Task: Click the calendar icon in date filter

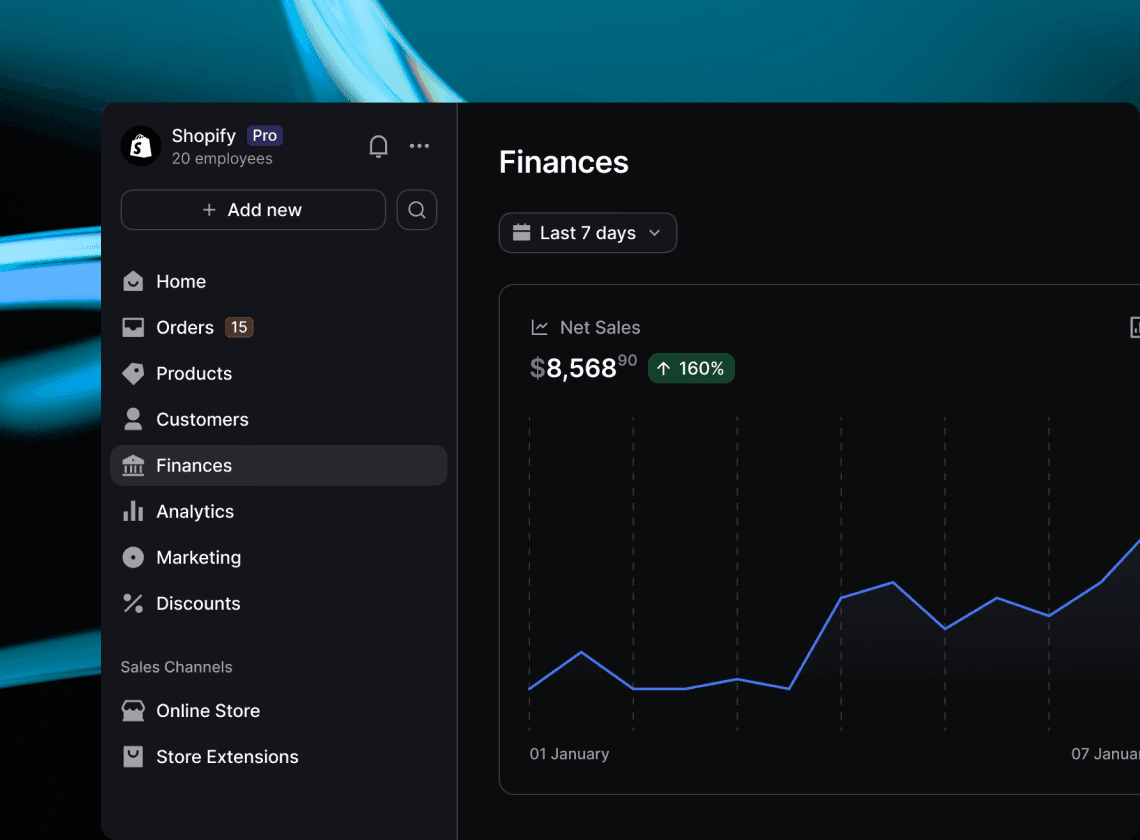Action: click(521, 233)
